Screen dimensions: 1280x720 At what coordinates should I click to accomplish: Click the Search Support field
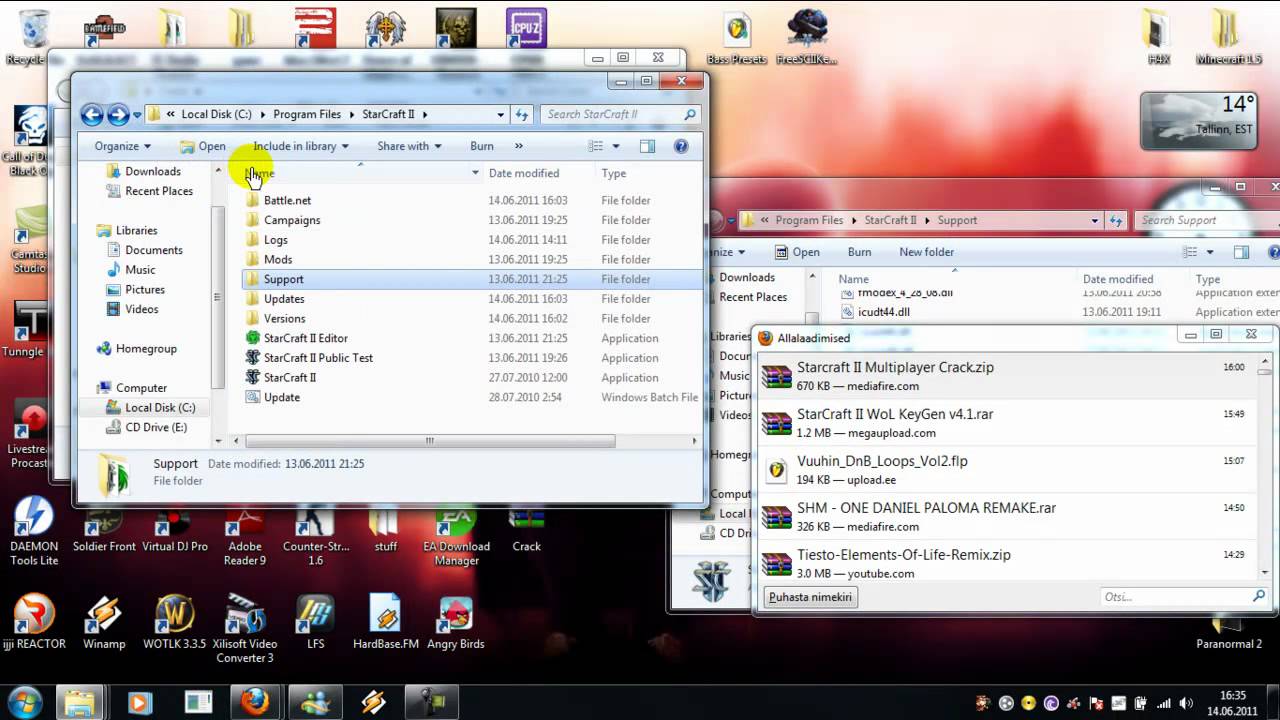tap(1207, 220)
